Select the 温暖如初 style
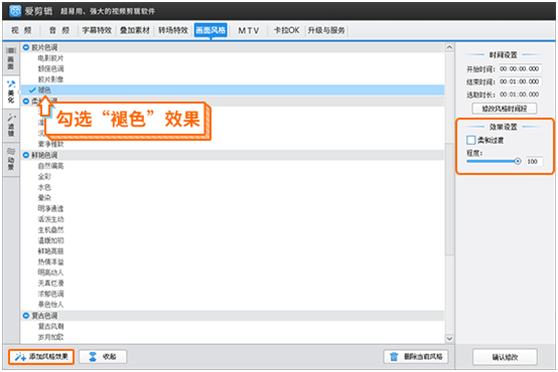Screen dimensions: 558x372 (51, 241)
